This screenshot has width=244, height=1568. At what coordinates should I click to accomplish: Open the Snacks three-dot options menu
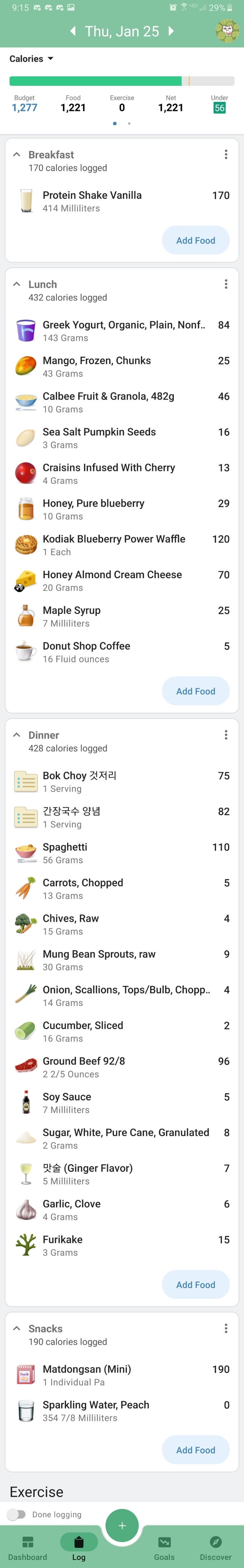pos(226,1328)
